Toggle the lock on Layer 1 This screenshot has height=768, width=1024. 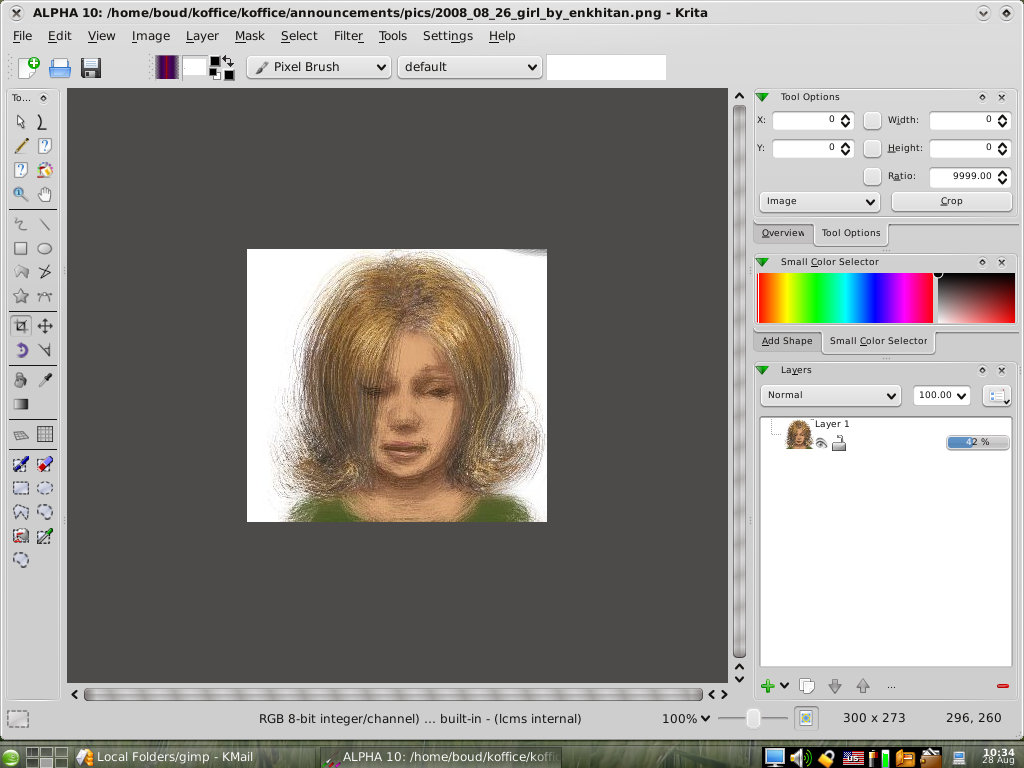click(x=839, y=442)
